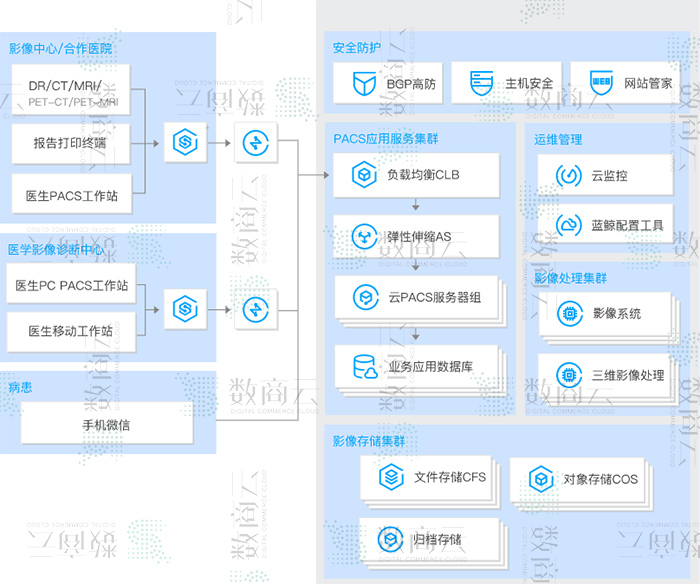The width and height of the screenshot is (700, 584).
Task: Click the 负载均衡CLB label
Action: (x=423, y=175)
